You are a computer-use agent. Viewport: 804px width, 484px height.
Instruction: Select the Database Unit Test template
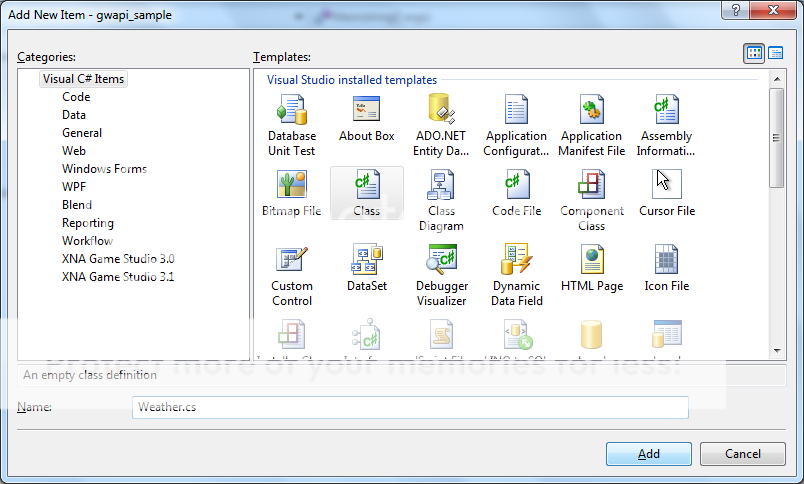point(292,125)
